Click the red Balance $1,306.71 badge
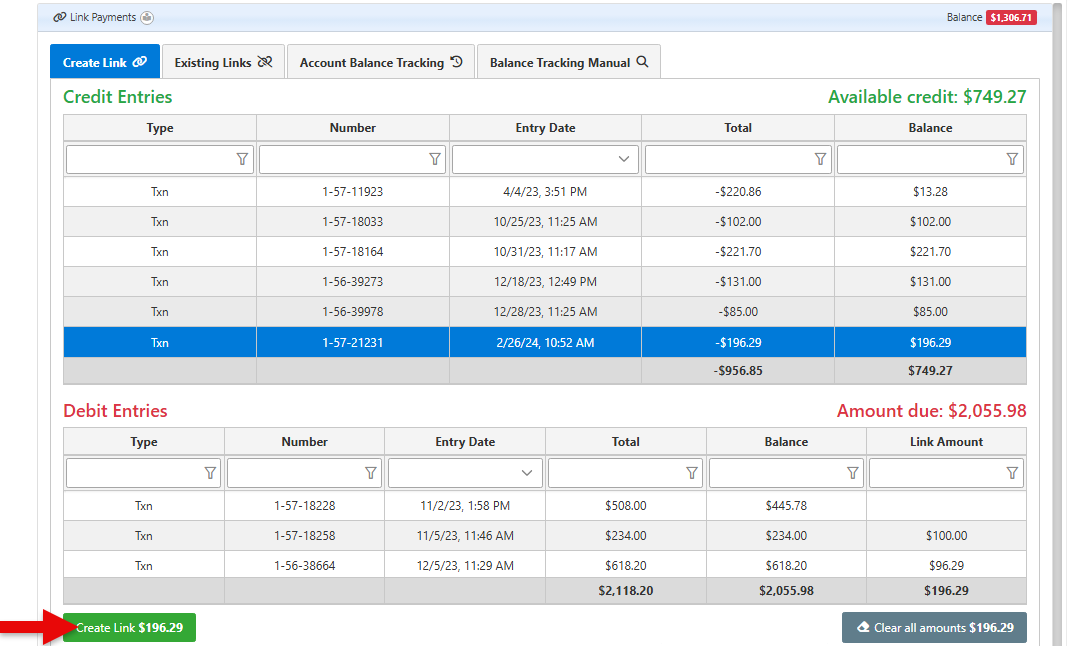The image size is (1070, 646). 1011,18
